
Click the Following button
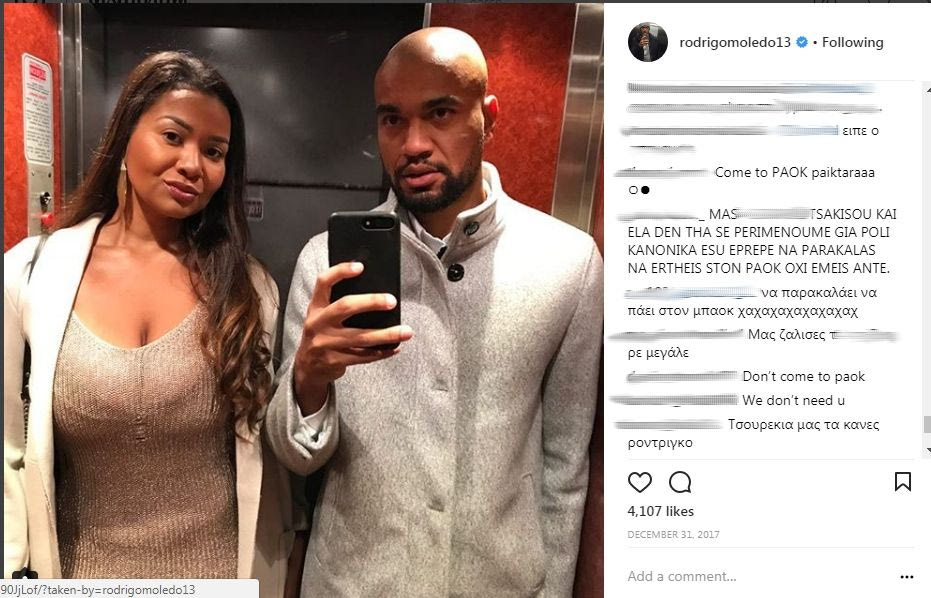(853, 42)
